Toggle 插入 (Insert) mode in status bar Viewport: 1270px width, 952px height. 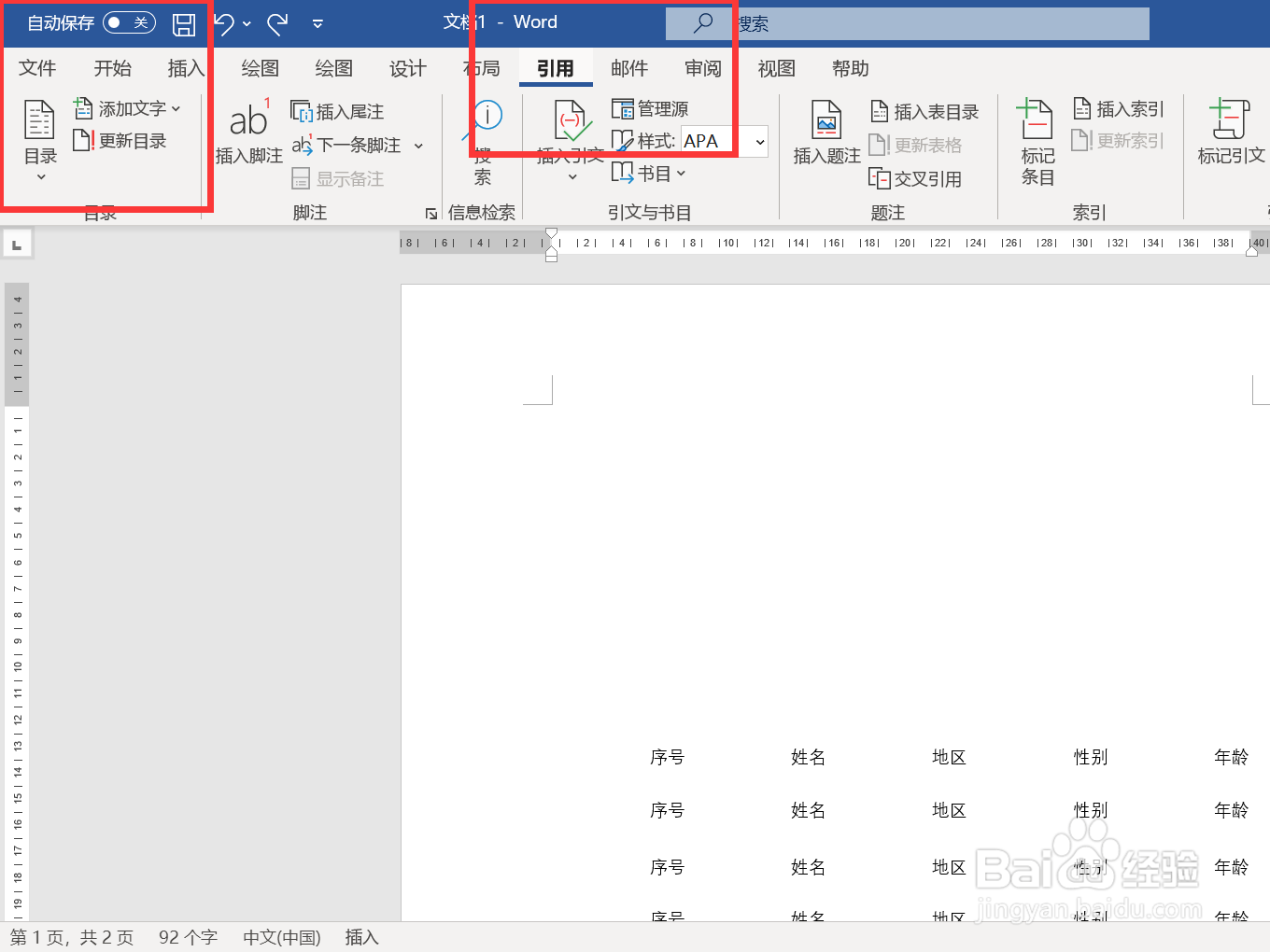[x=362, y=937]
